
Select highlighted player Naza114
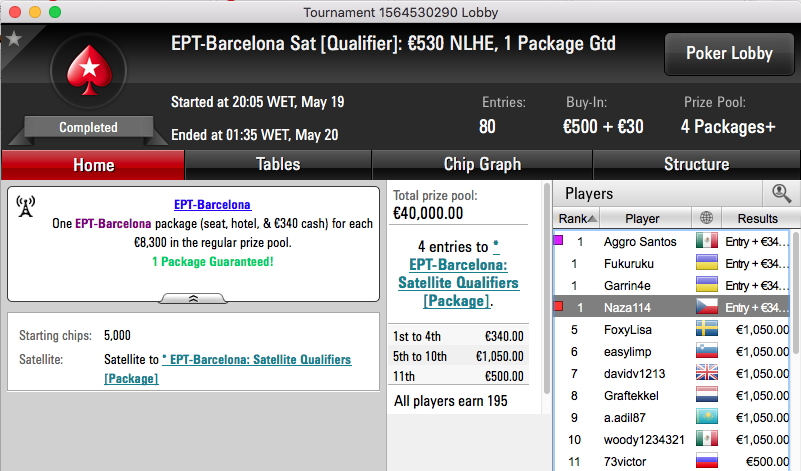[x=672, y=307]
